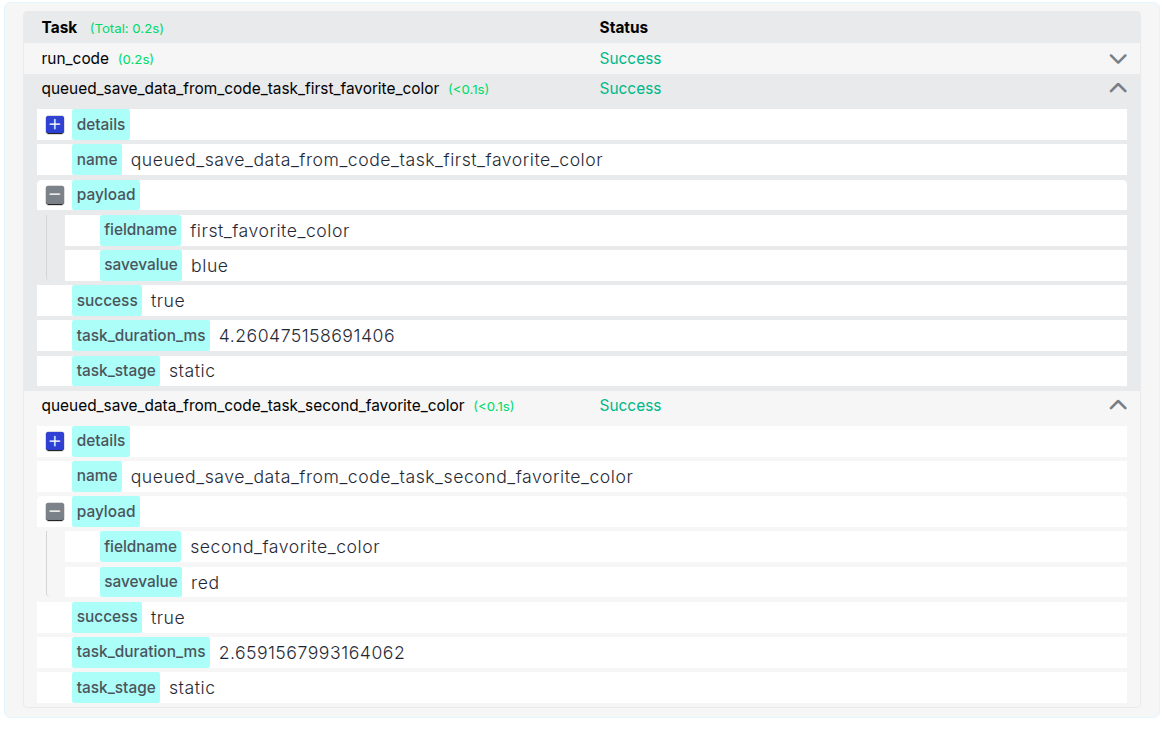The image size is (1163, 745).
Task: Click the Success status of run_code
Action: click(x=630, y=59)
